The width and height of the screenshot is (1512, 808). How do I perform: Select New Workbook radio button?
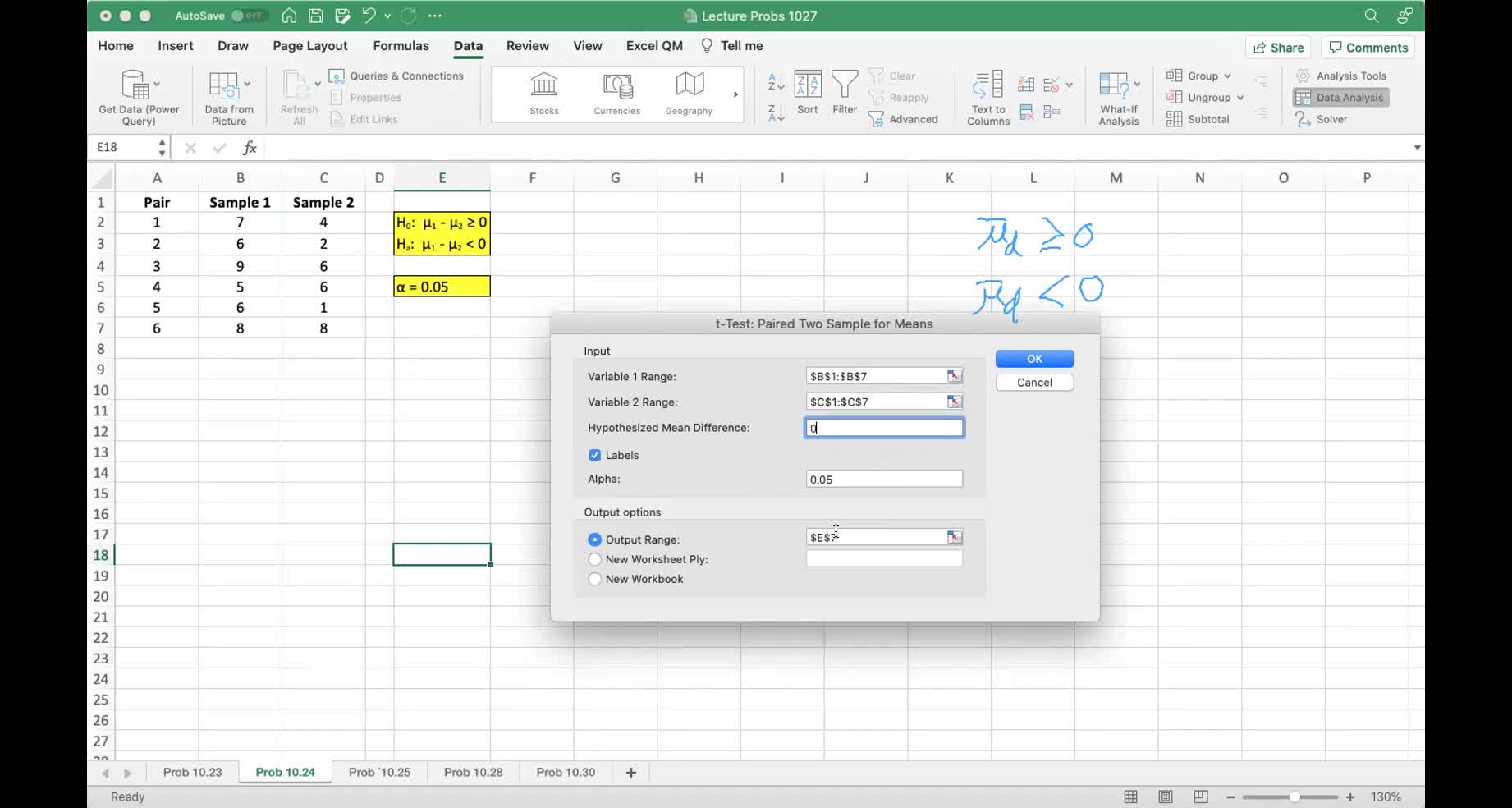pos(595,579)
